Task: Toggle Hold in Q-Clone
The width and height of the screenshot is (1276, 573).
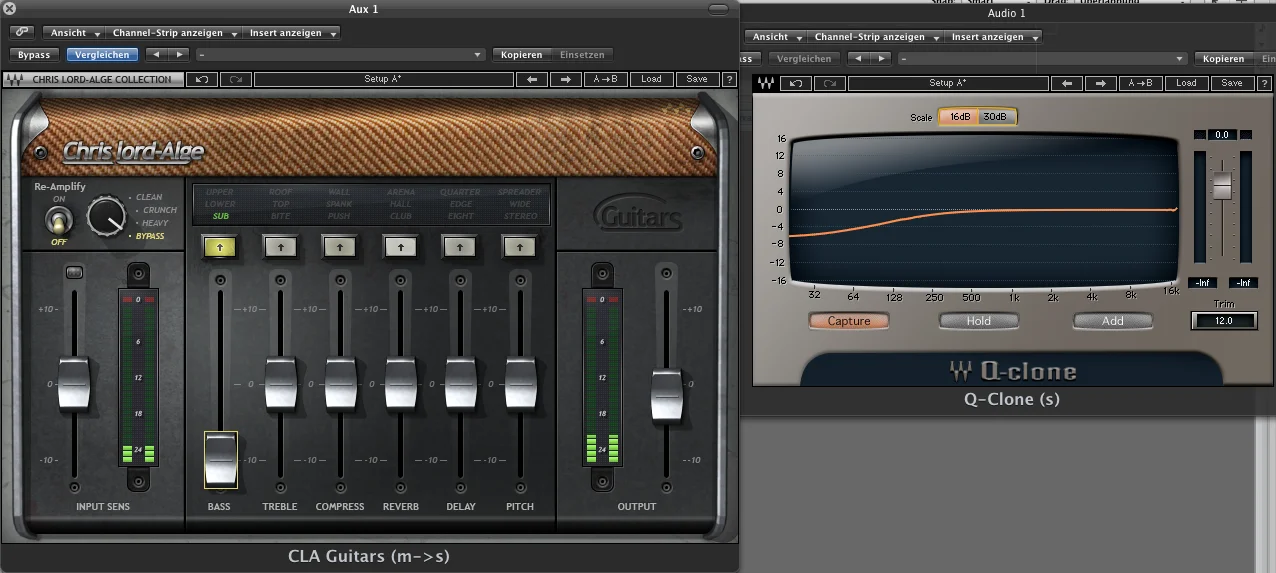Action: coord(979,321)
